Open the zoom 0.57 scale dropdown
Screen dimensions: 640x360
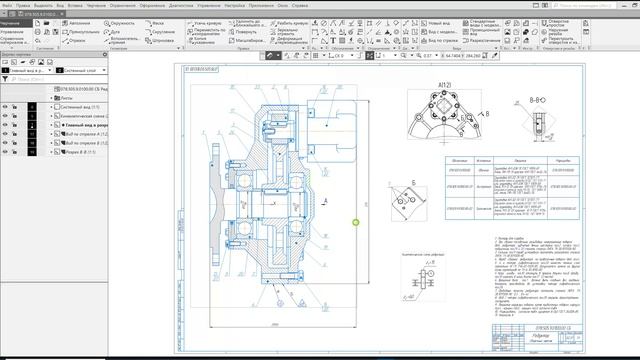(436, 56)
